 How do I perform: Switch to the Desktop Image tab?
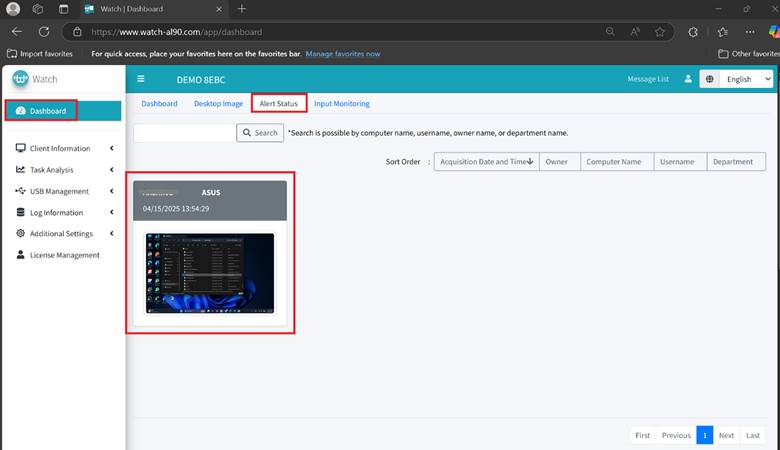coord(218,103)
